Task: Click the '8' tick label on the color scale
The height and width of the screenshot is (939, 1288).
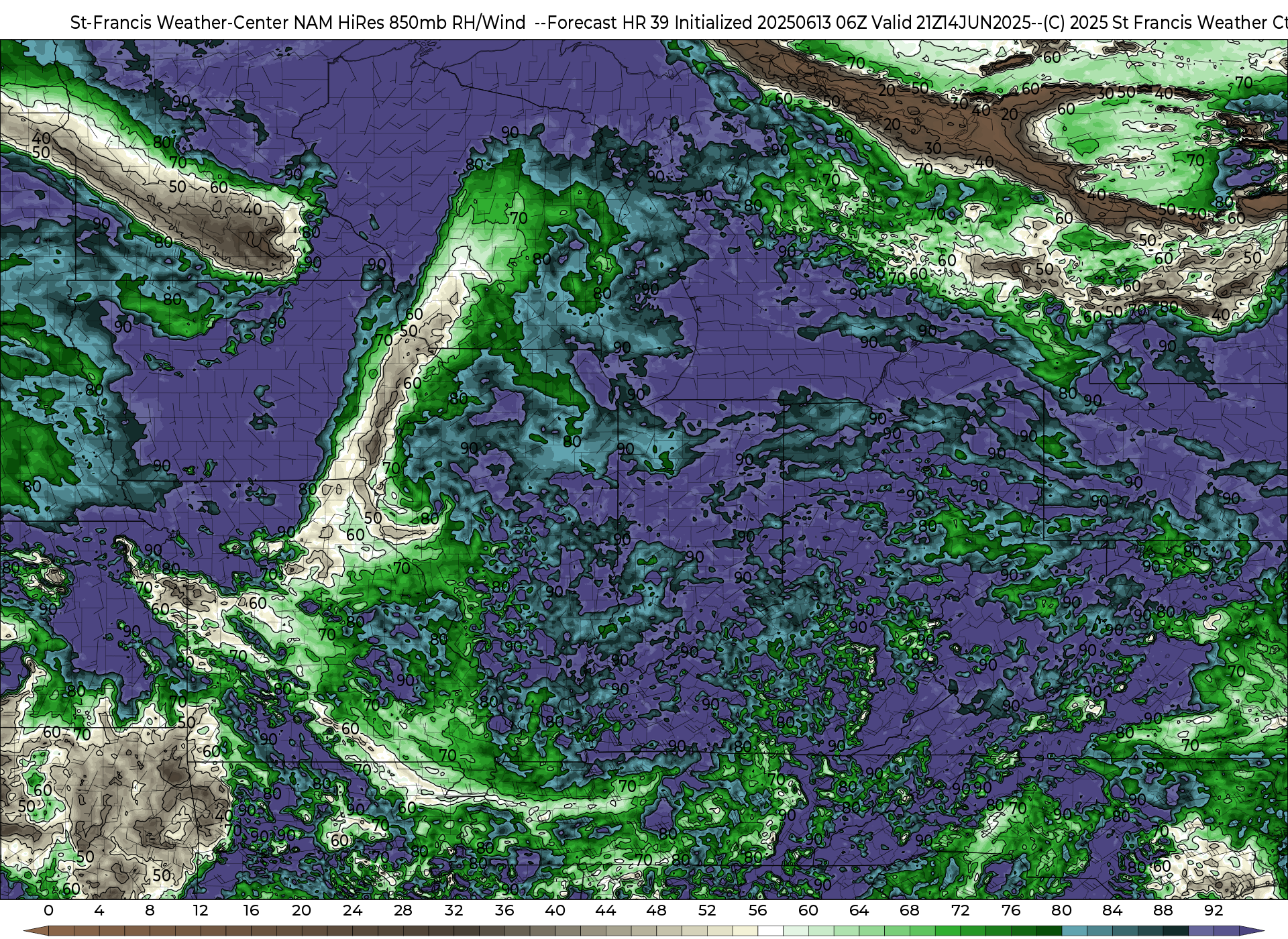Action: tap(150, 910)
